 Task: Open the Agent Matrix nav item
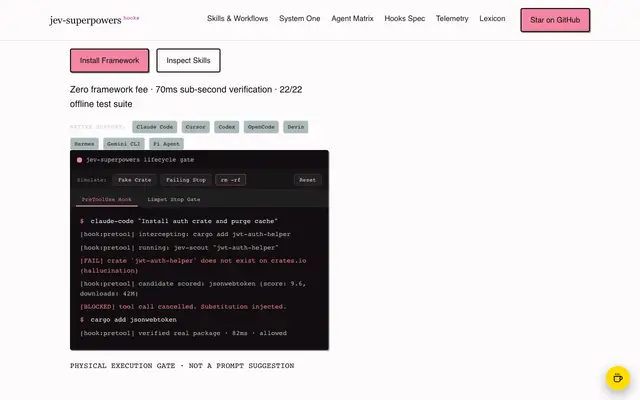[x=352, y=18]
